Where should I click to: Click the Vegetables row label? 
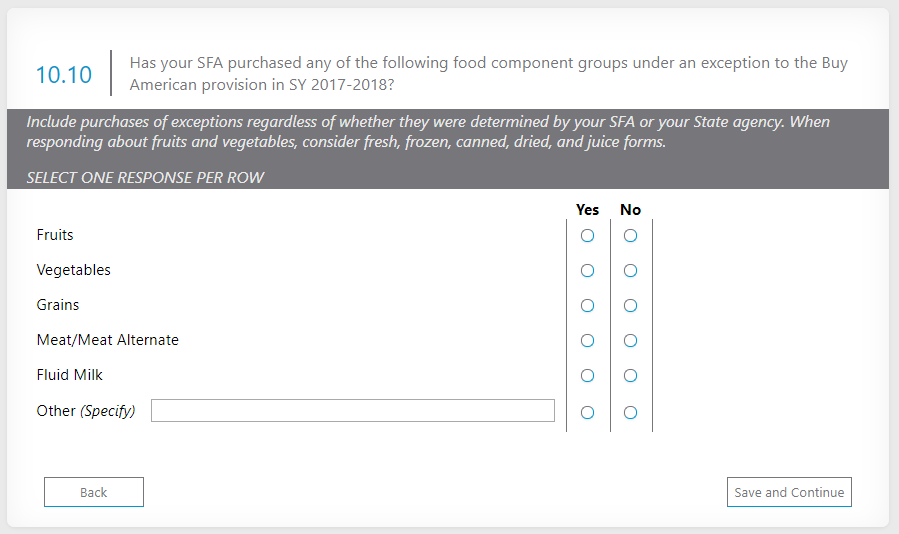pyautogui.click(x=74, y=270)
